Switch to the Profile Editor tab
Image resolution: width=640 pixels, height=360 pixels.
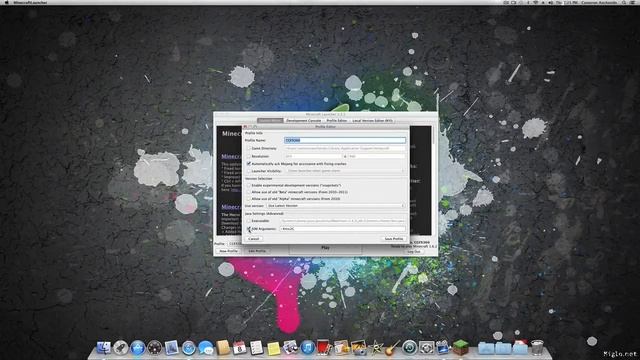point(336,120)
